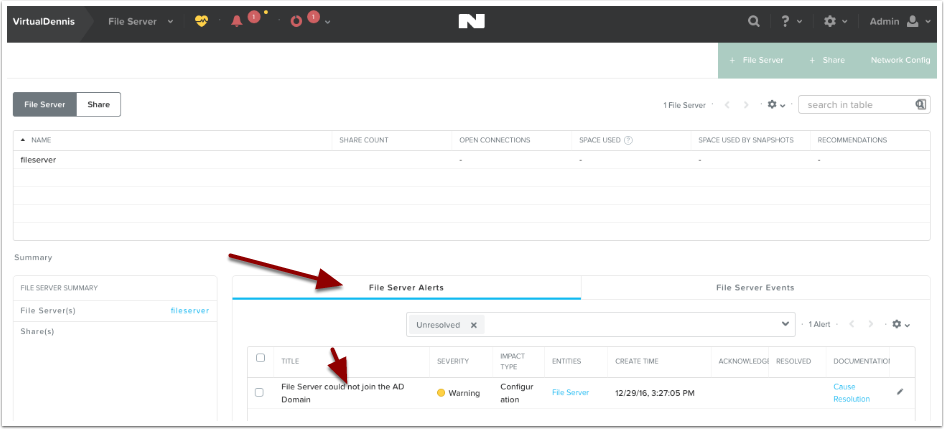Click the health heart icon in top bar
944x429 pixels.
(201, 21)
